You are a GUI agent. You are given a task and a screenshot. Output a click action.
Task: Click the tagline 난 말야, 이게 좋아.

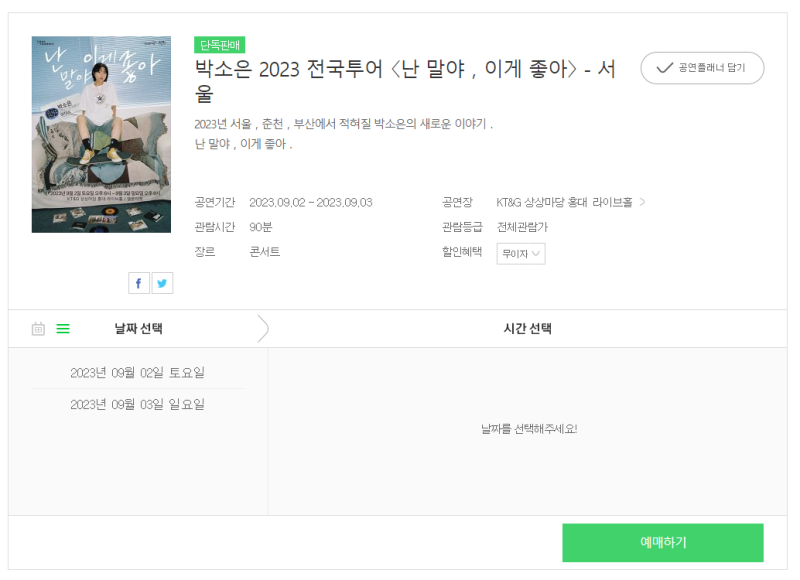point(243,144)
